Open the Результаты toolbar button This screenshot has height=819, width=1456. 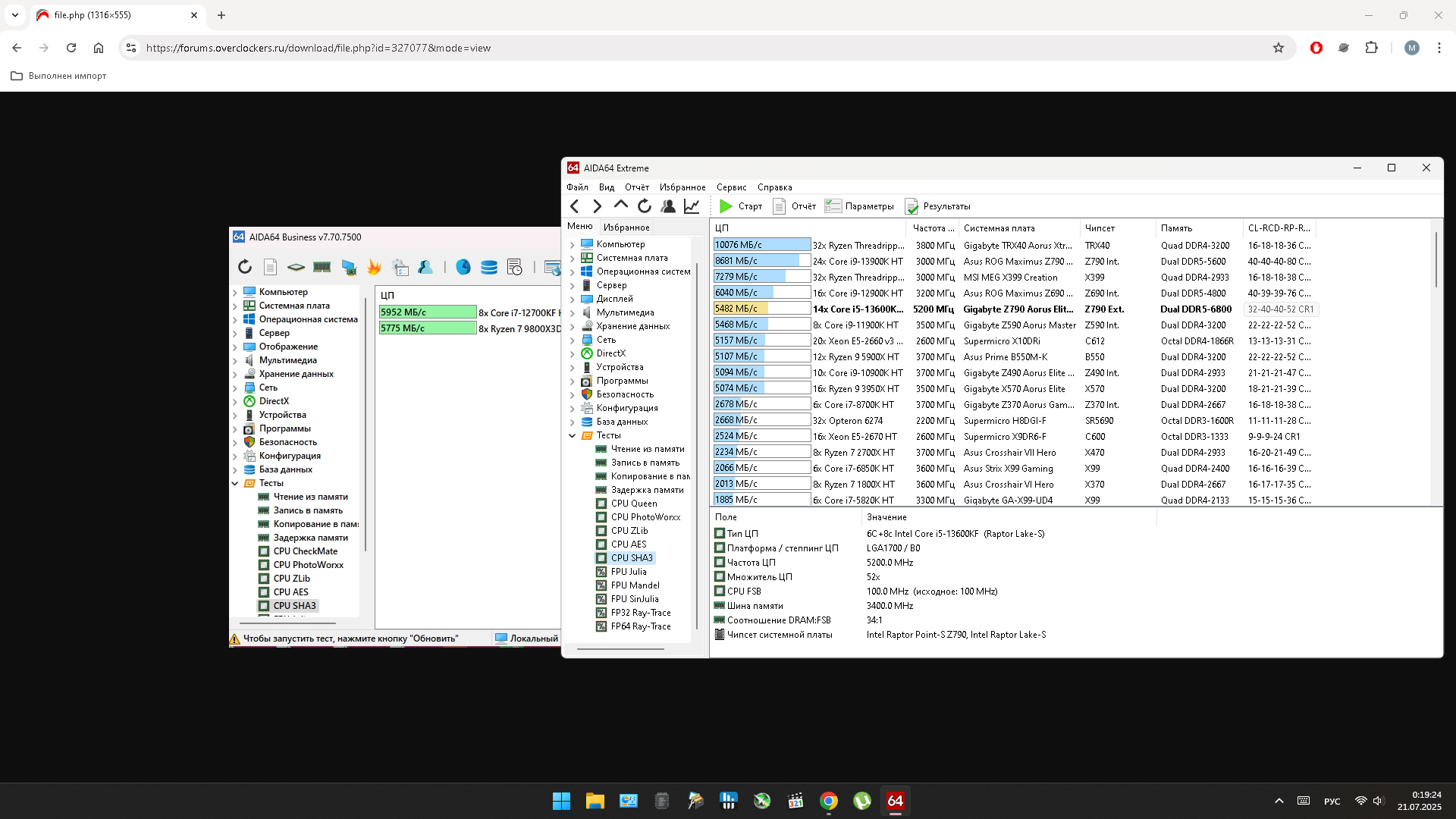937,206
